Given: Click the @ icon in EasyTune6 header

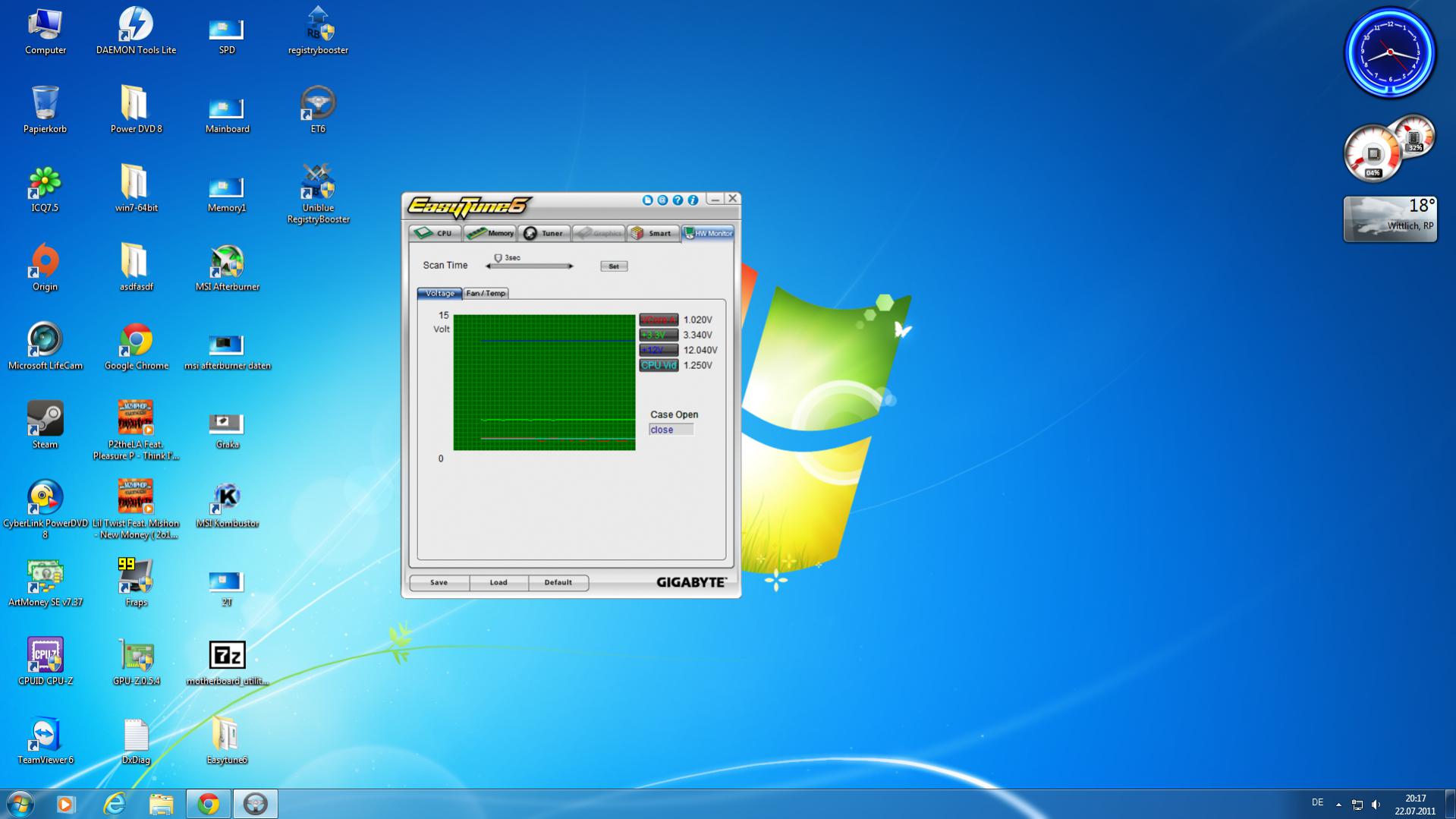Looking at the screenshot, I should (x=662, y=200).
